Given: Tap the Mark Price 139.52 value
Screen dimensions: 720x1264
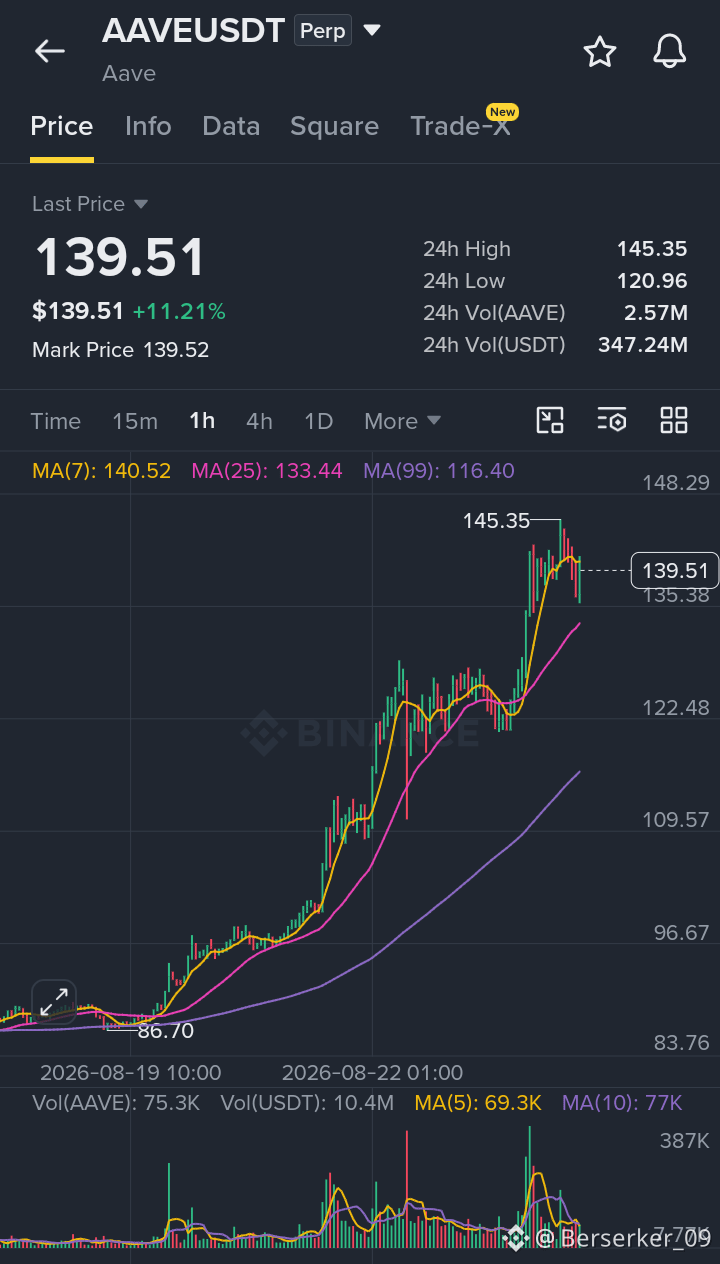Looking at the screenshot, I should tap(176, 350).
